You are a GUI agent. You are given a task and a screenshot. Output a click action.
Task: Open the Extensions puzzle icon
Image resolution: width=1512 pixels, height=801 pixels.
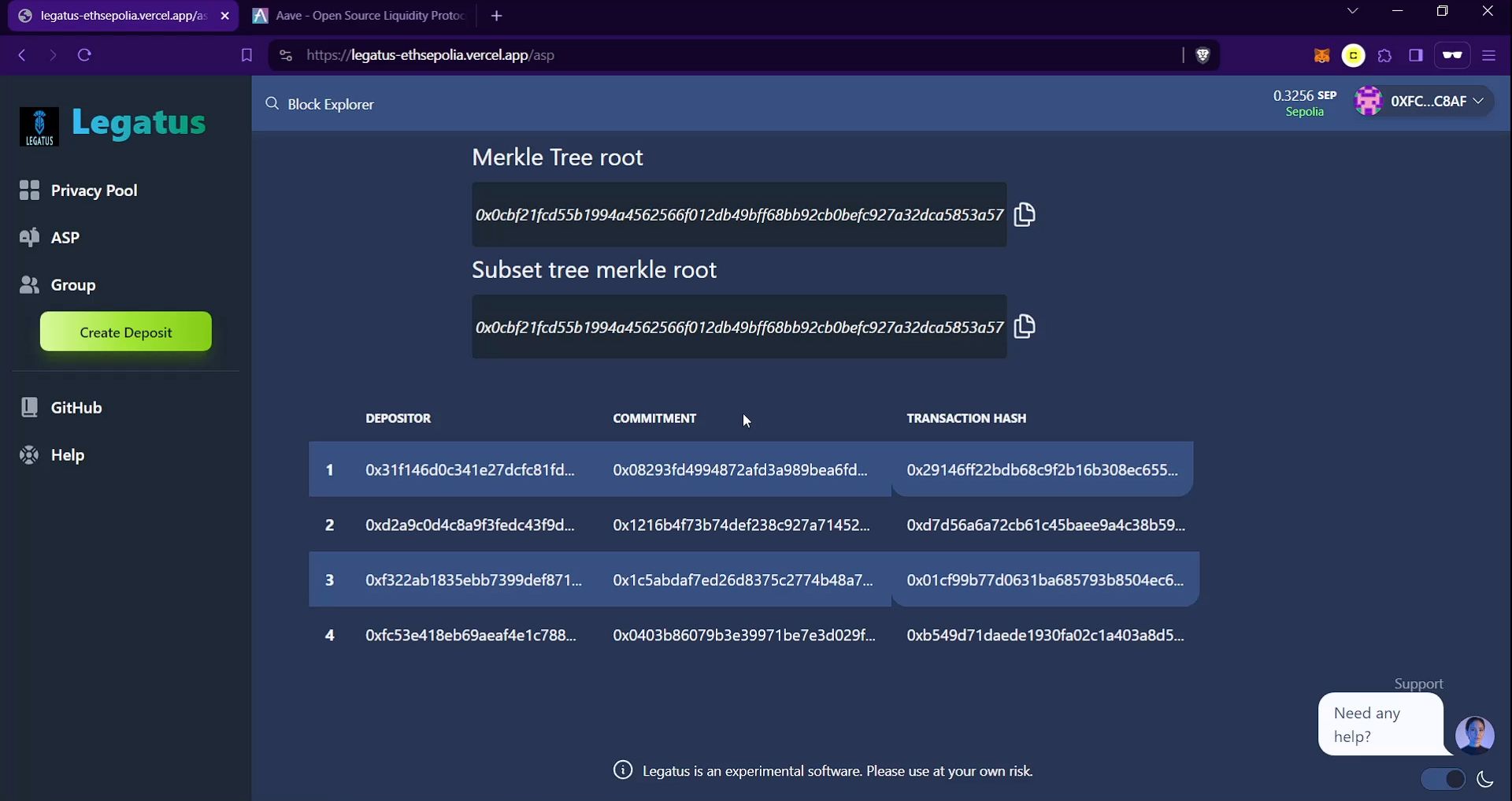click(1384, 55)
